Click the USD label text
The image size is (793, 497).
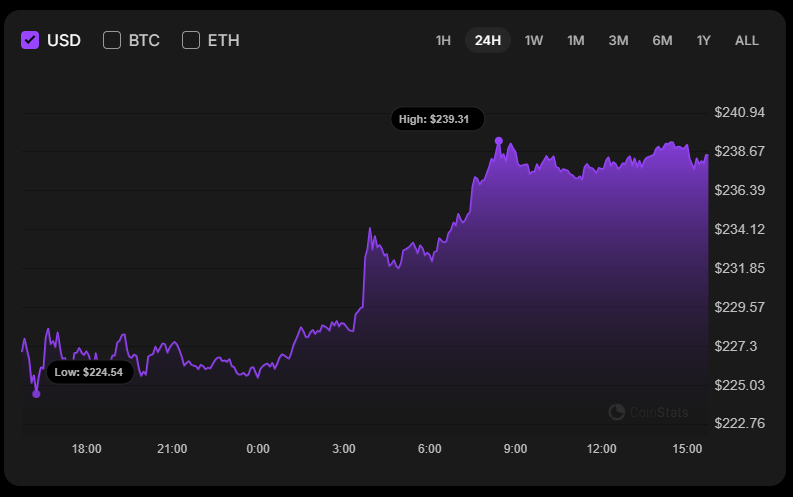tap(64, 40)
